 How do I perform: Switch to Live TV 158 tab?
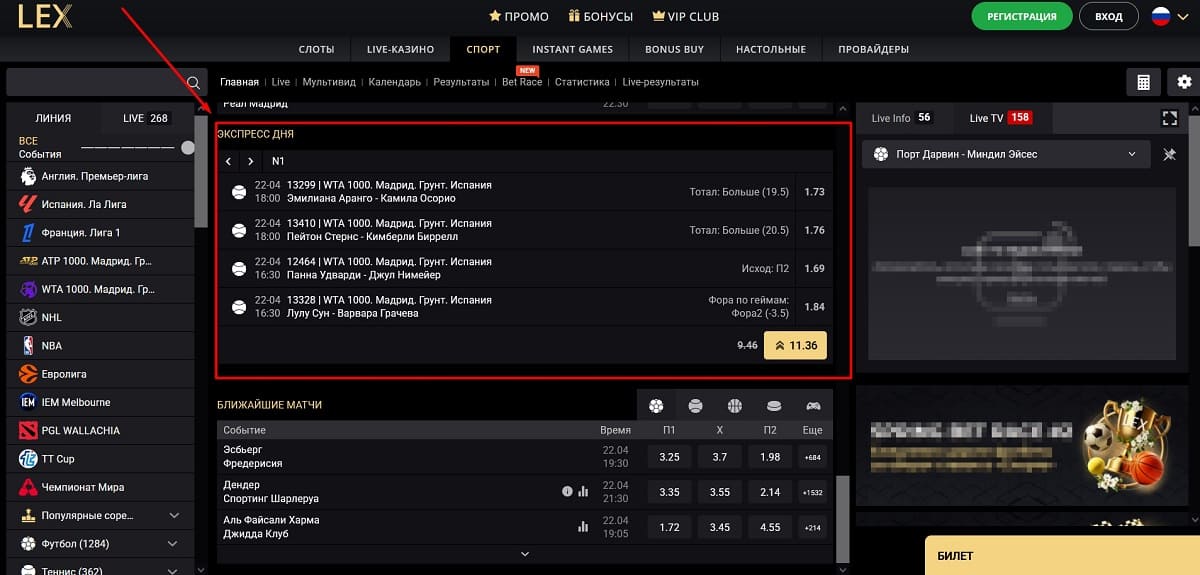tap(1000, 118)
